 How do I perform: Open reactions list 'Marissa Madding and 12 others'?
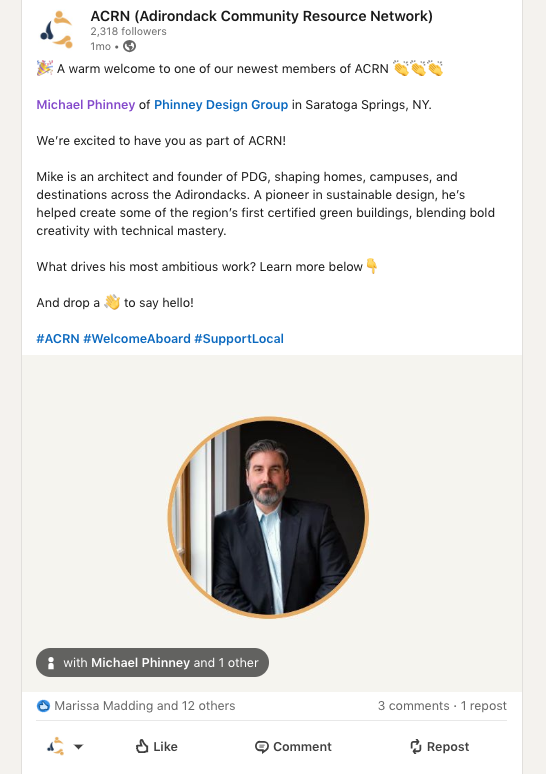[x=145, y=706]
